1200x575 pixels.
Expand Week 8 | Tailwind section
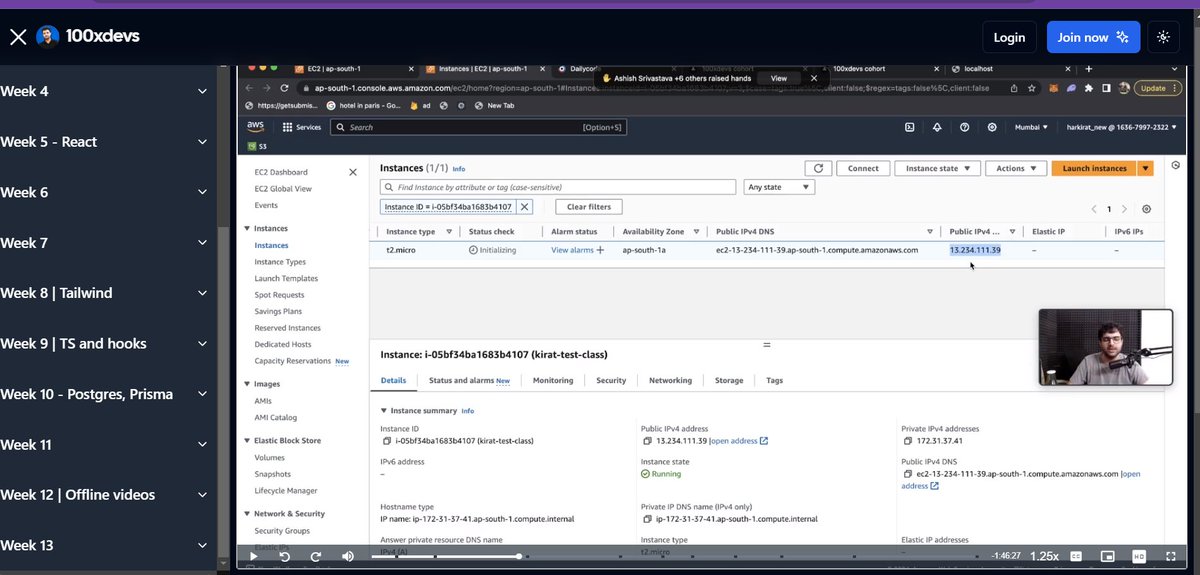pos(107,293)
